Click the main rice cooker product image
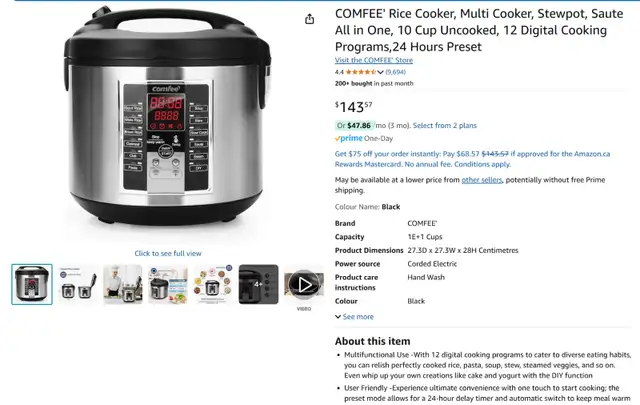The width and height of the screenshot is (640, 405). pos(167,116)
